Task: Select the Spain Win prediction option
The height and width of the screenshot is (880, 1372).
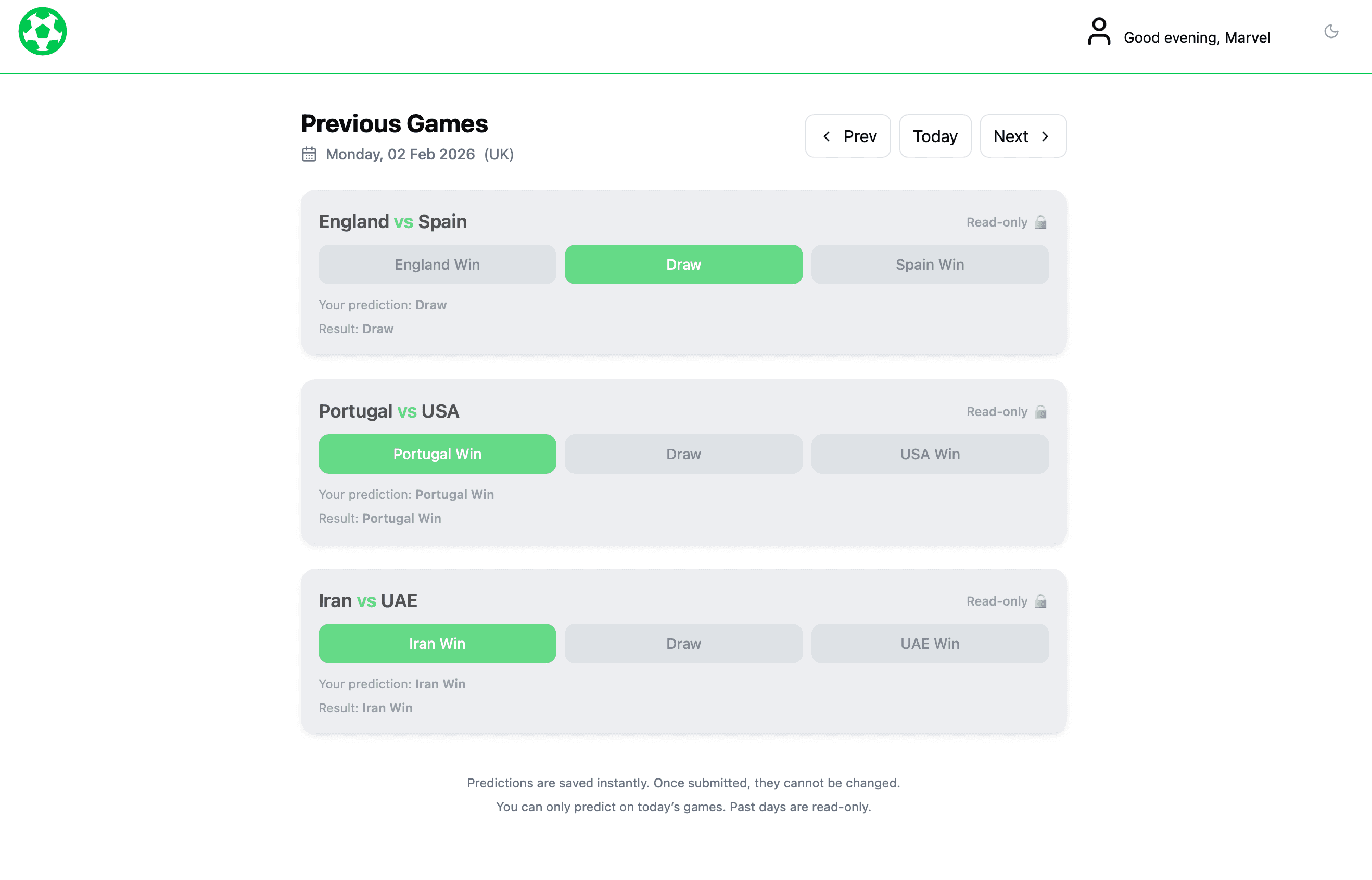Action: coord(930,265)
